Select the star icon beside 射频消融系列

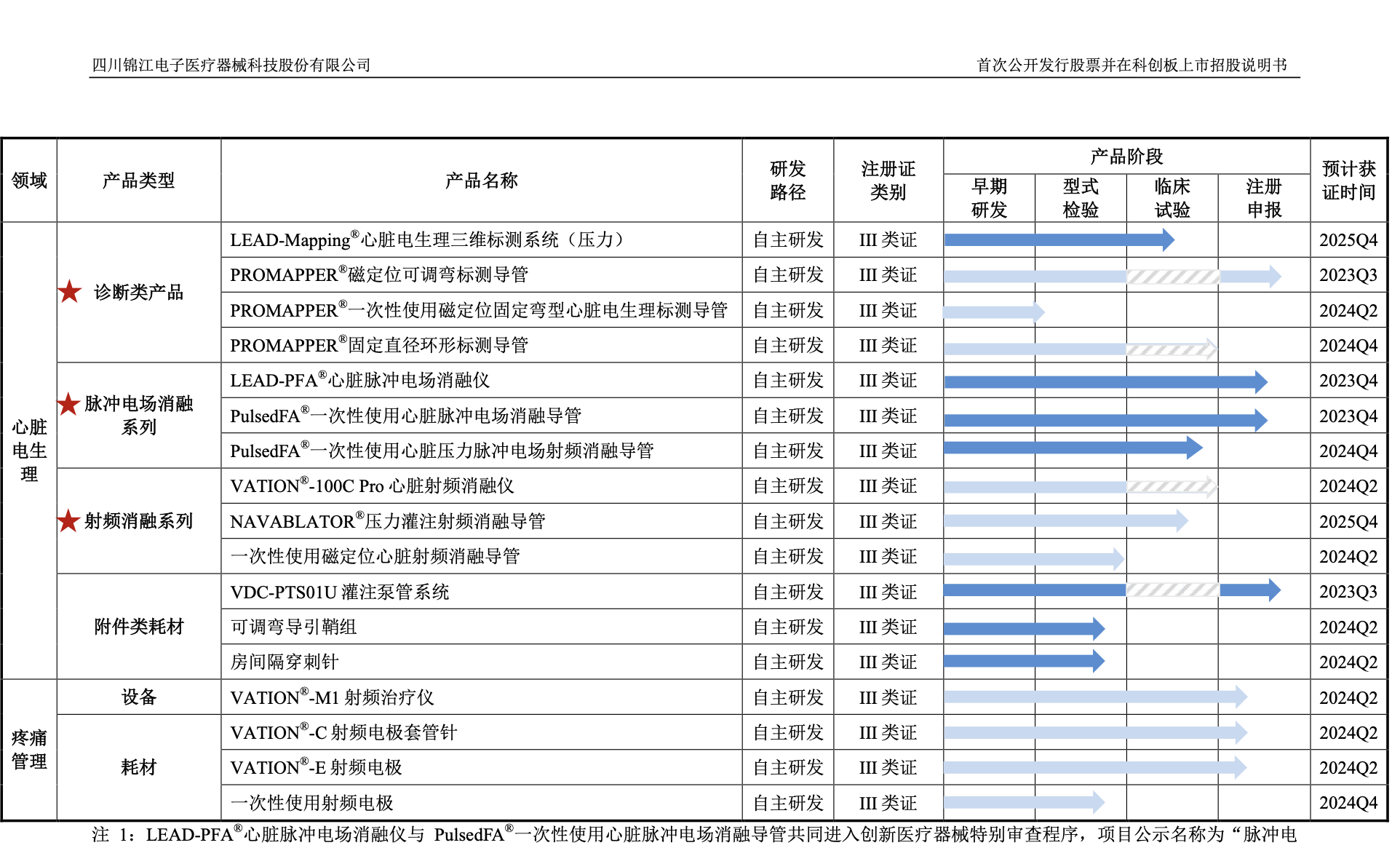click(x=69, y=520)
